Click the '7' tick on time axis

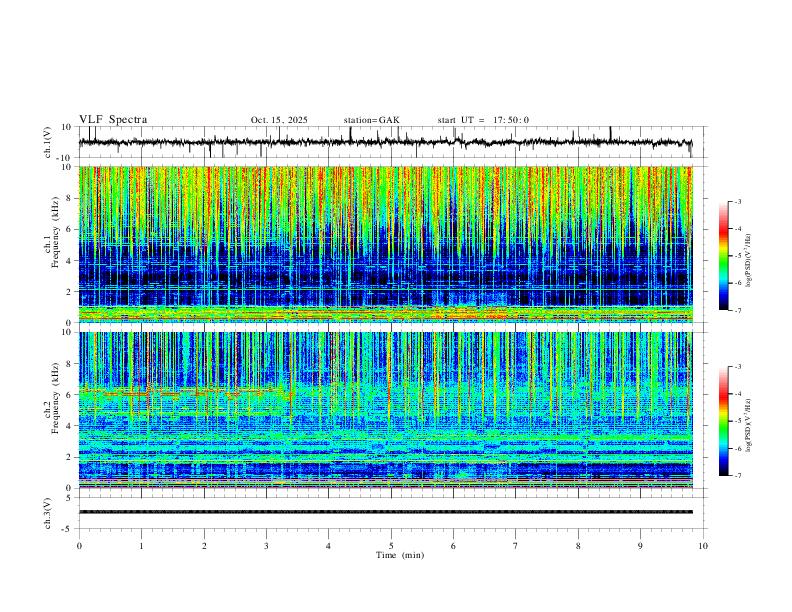(x=516, y=546)
